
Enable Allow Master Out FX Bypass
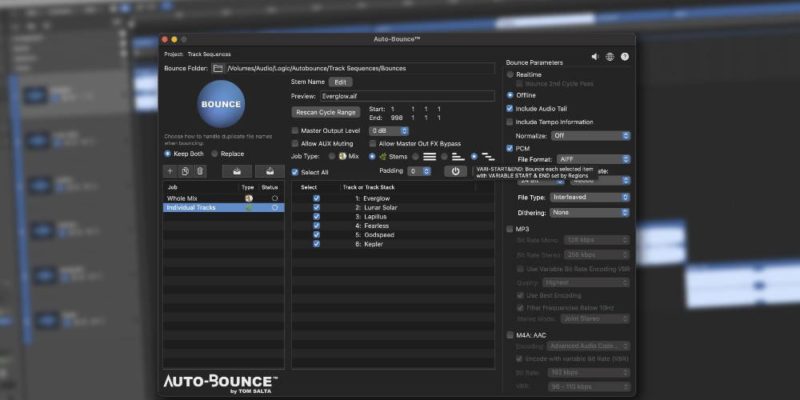coord(373,144)
